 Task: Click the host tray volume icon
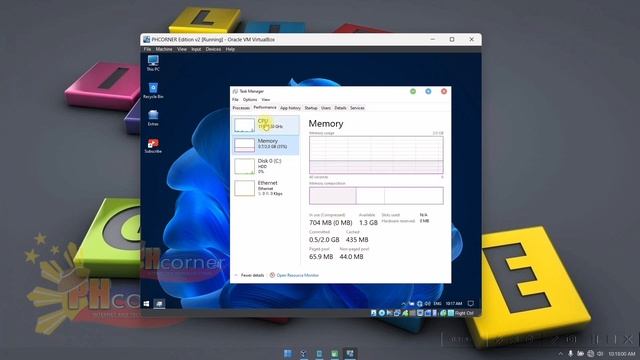[x=600, y=353]
